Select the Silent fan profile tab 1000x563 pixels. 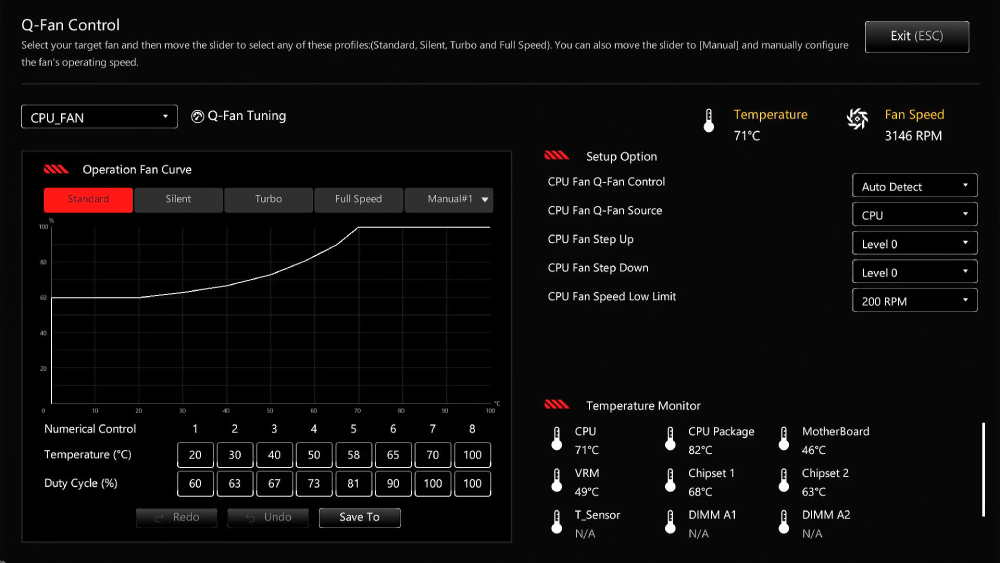coord(178,200)
